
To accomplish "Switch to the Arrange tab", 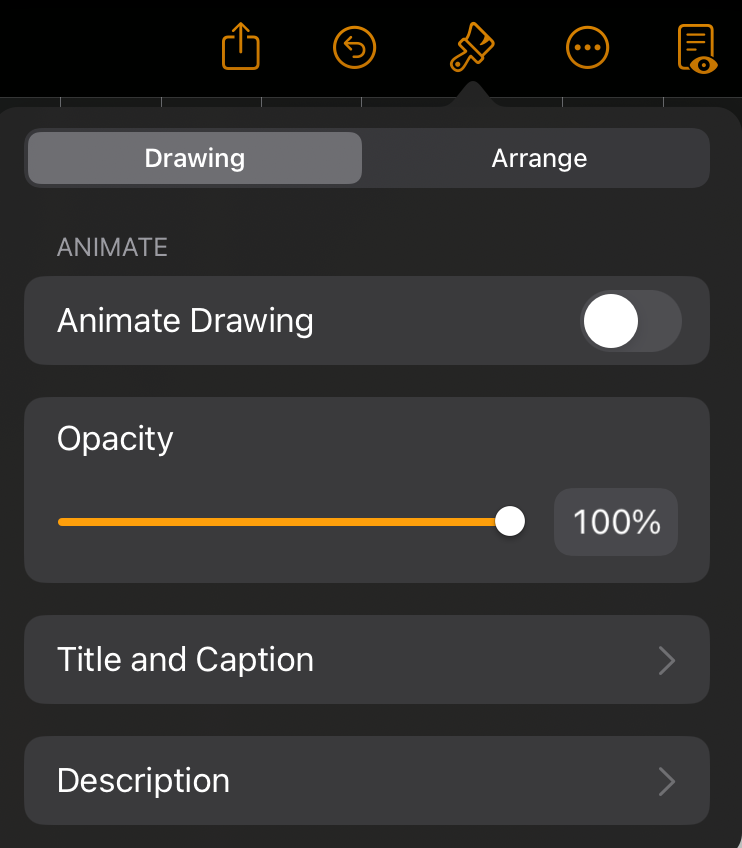I will point(539,158).
